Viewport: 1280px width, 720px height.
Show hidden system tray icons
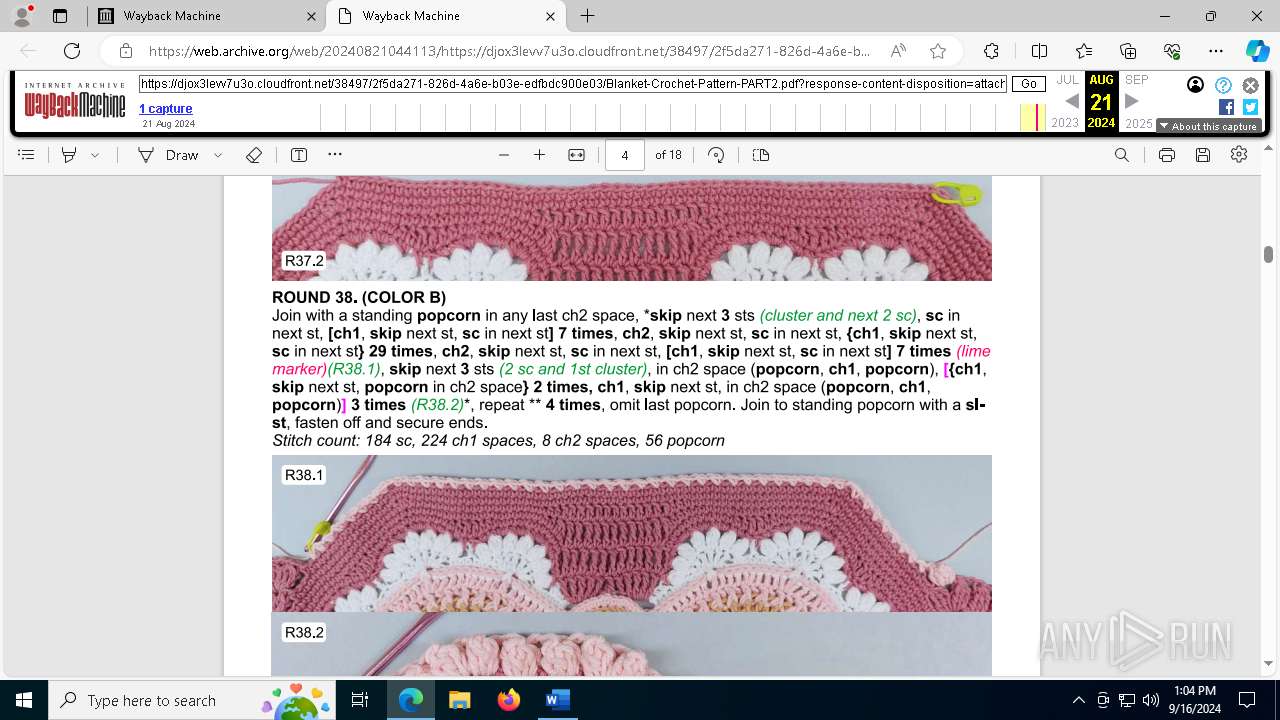1078,700
